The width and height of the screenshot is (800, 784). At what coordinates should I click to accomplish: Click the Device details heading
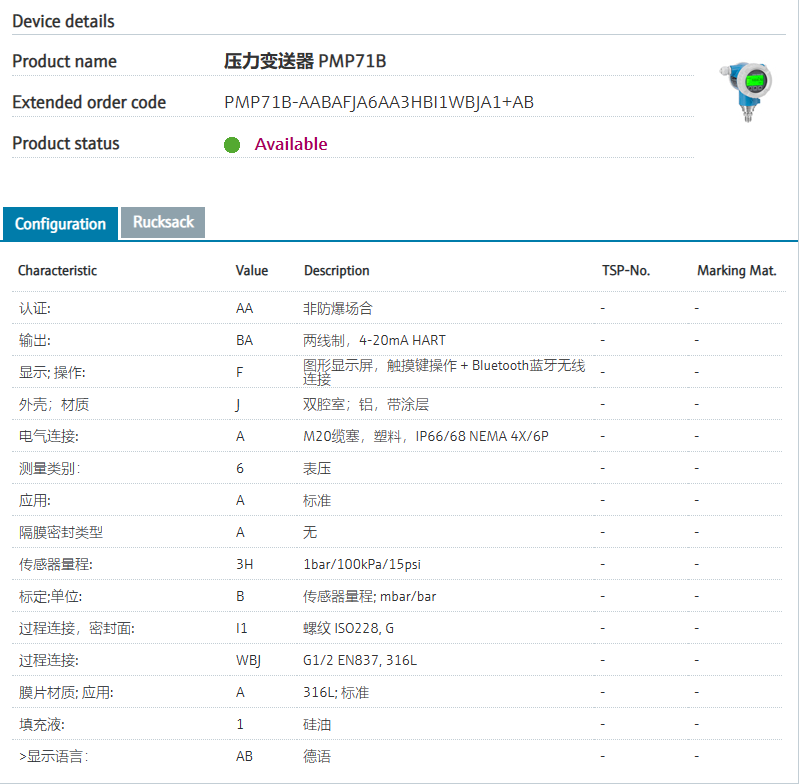(63, 21)
